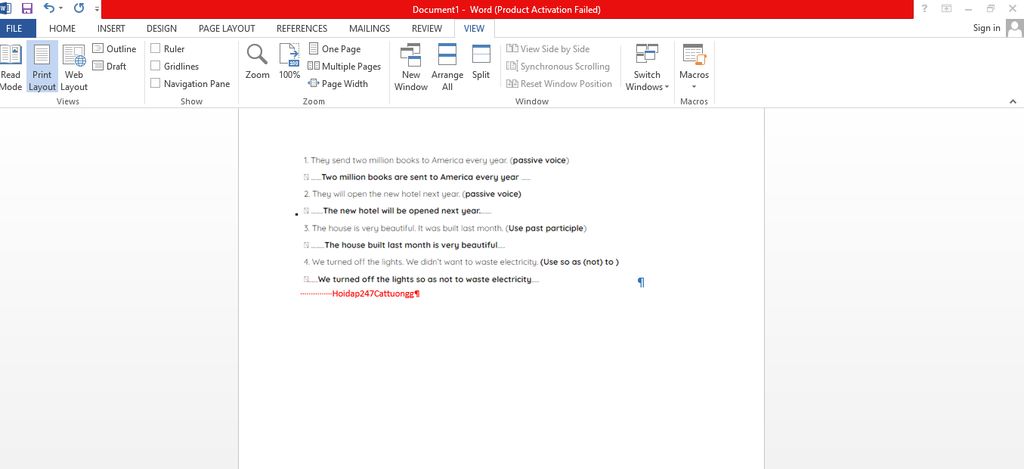Open a New Window
Viewport: 1024px width, 469px height.
point(411,67)
